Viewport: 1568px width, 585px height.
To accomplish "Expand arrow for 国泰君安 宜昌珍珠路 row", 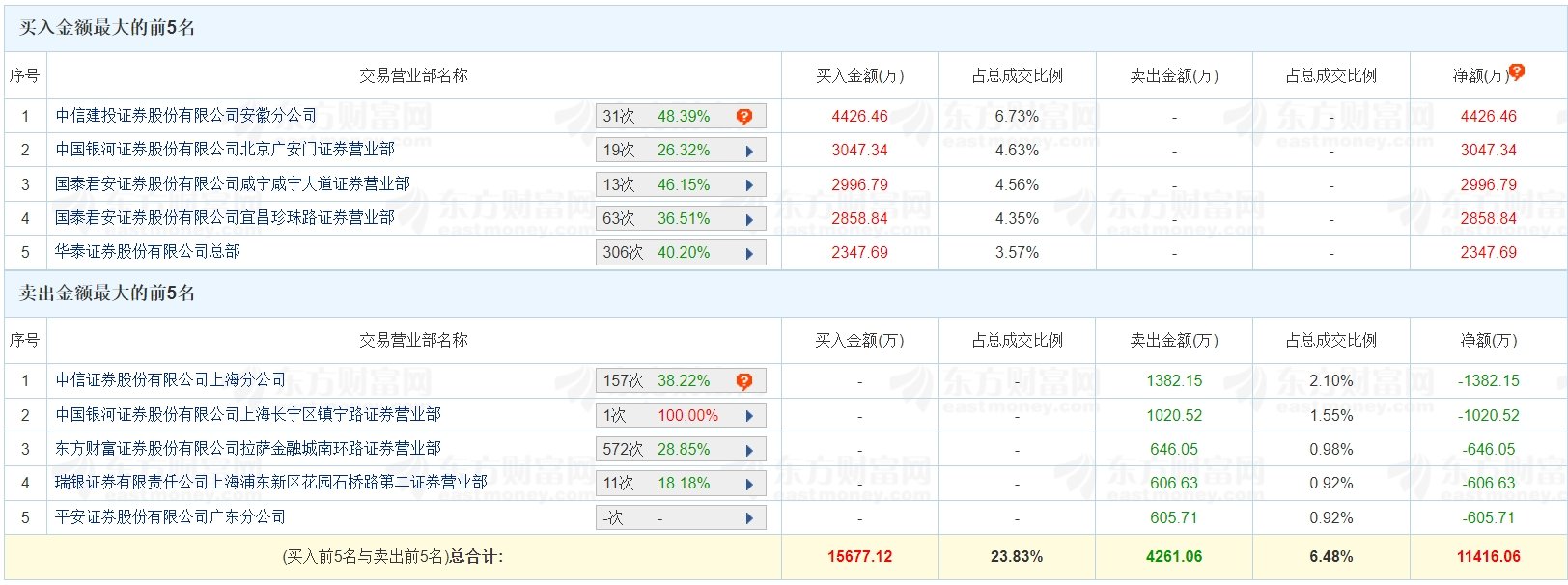I will click(x=749, y=219).
